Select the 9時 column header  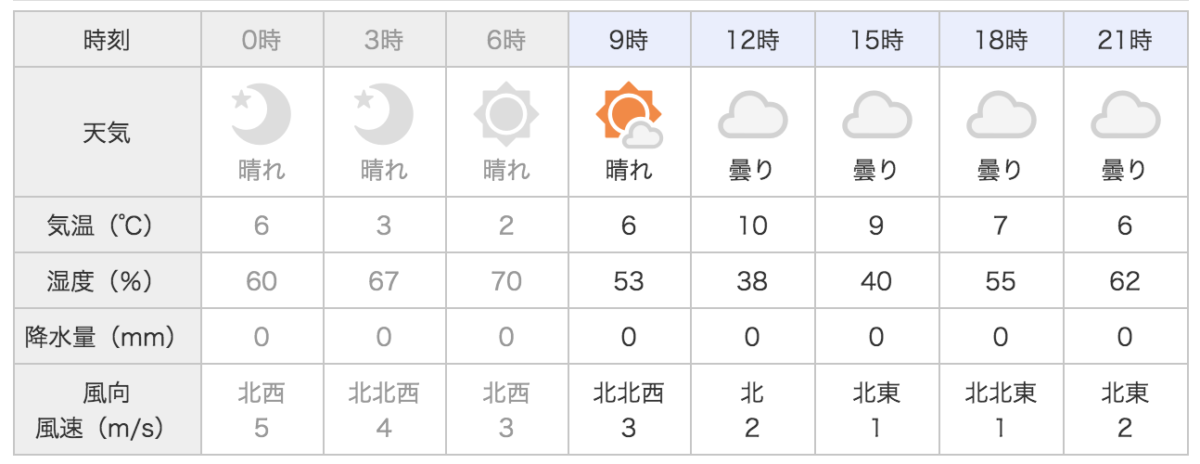pyautogui.click(x=629, y=41)
